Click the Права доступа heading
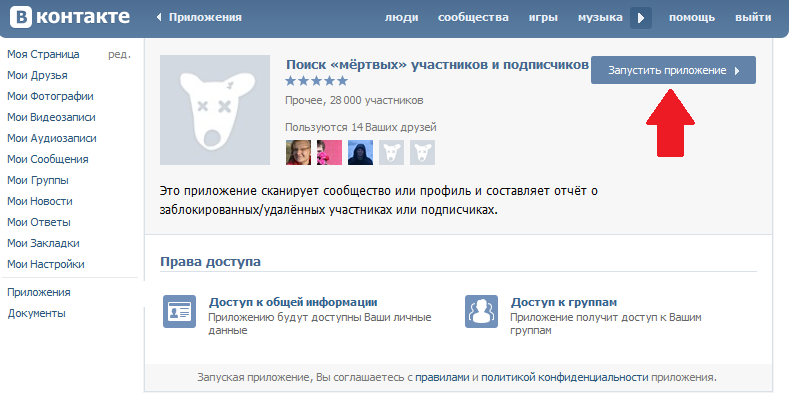 (x=210, y=262)
